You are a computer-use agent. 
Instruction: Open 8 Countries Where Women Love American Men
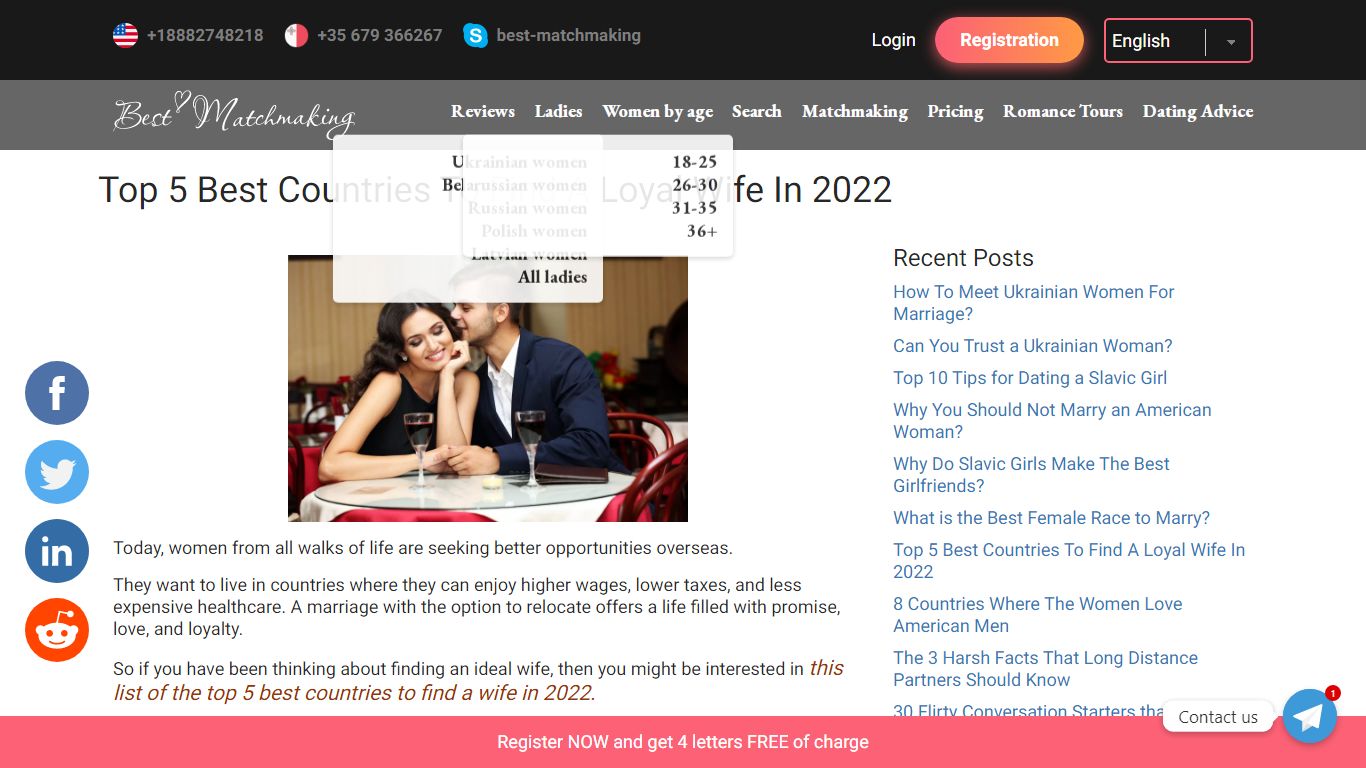(x=1037, y=615)
